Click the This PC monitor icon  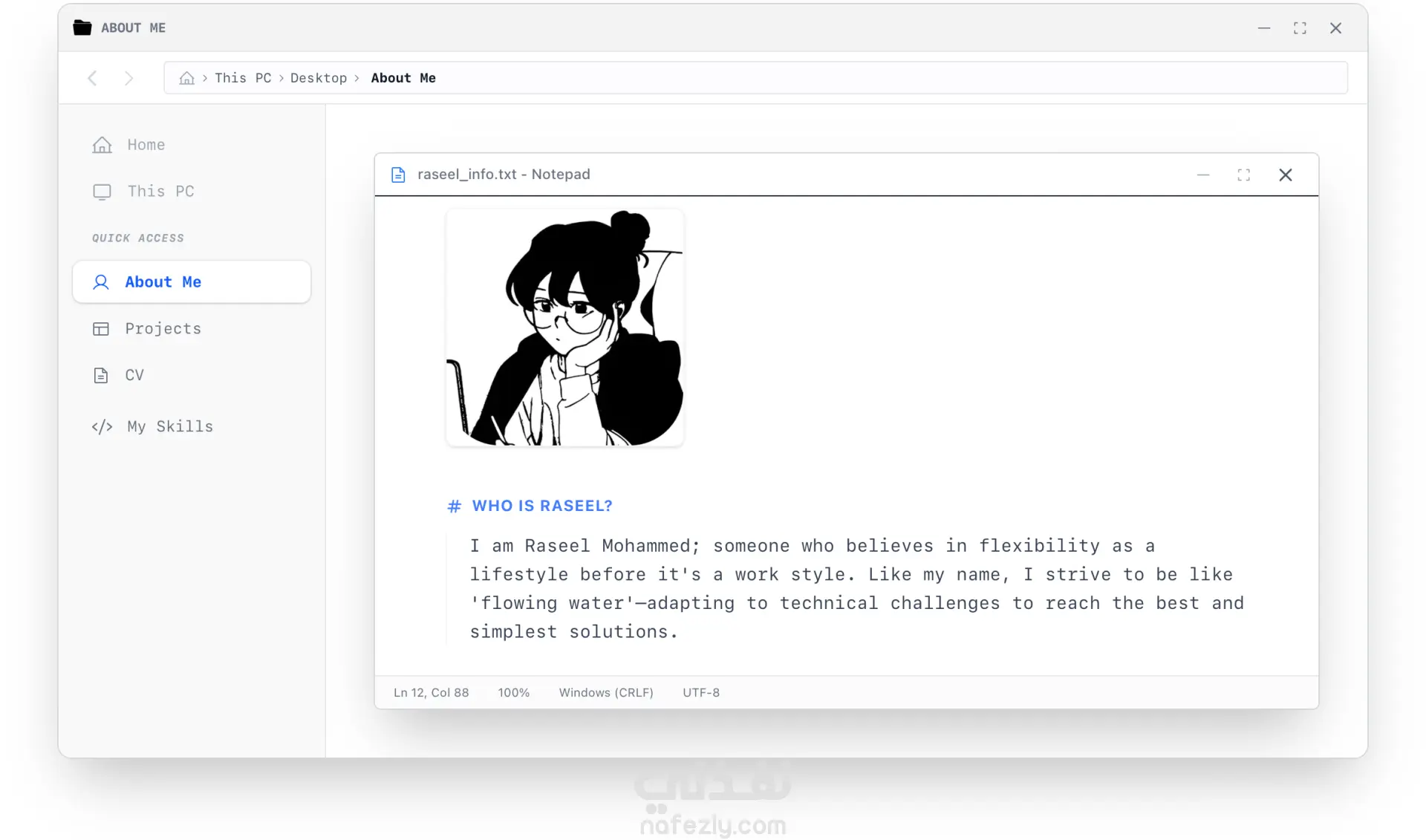click(x=102, y=192)
